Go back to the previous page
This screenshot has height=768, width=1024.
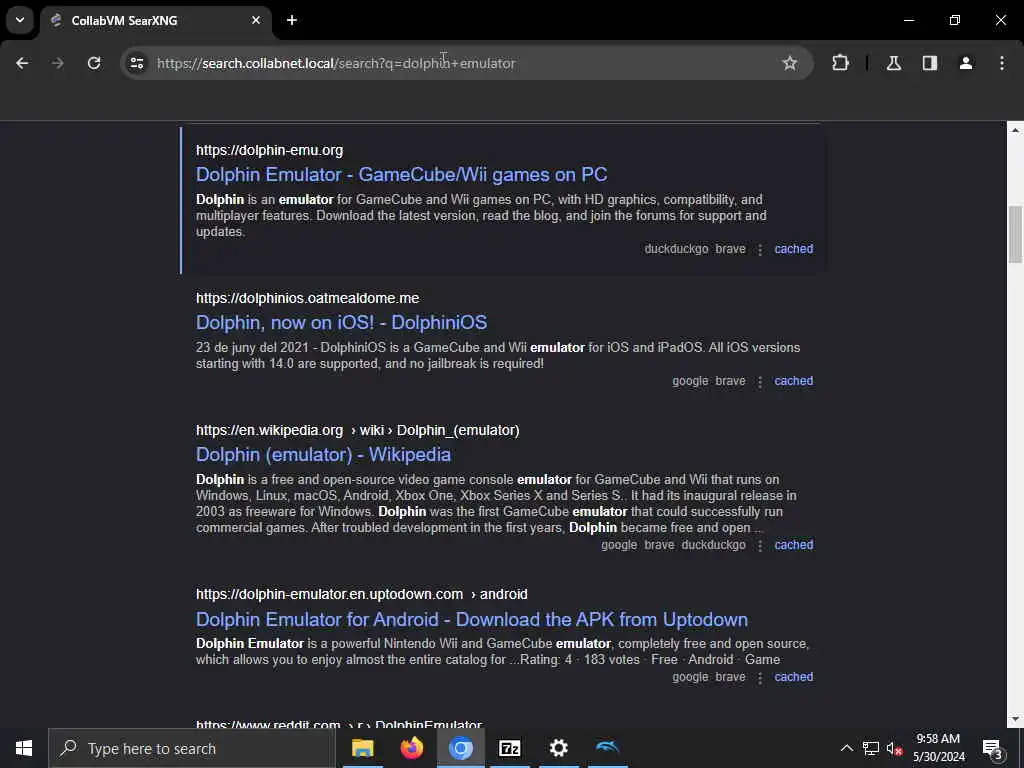pyautogui.click(x=22, y=63)
